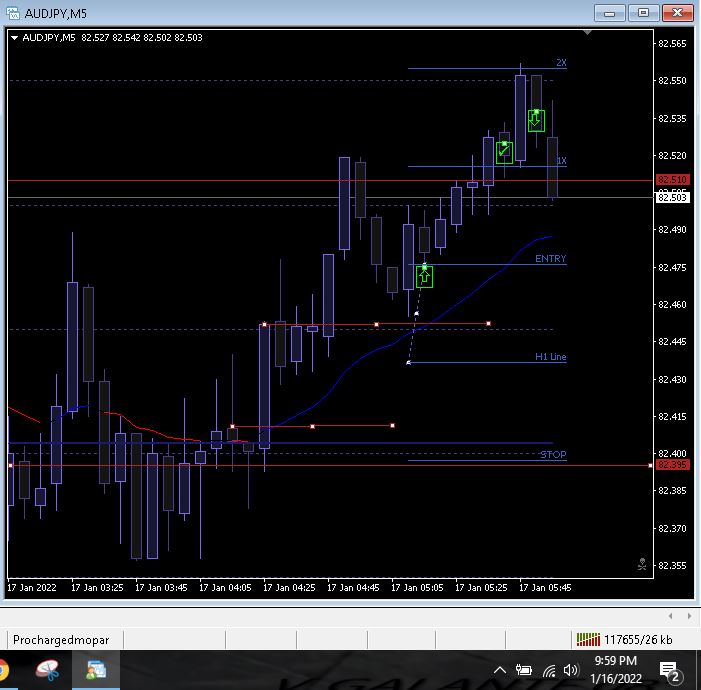Close the AUDJPY,M5 chart window
Screen dimensions: 701x690
[677, 13]
